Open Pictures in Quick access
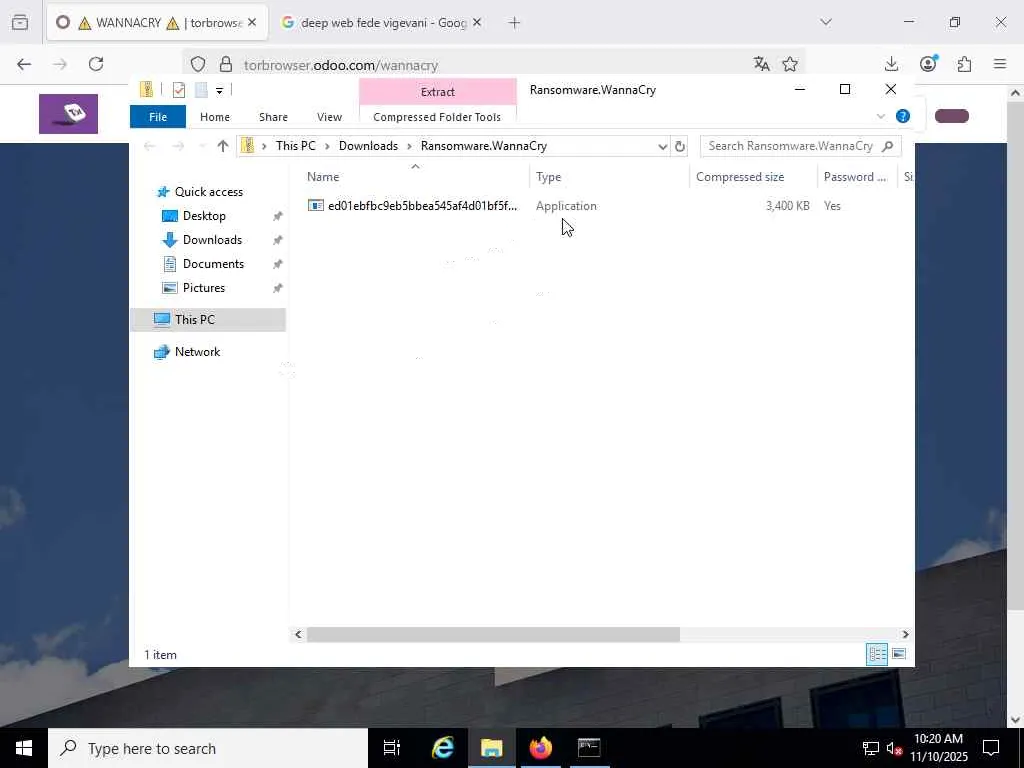Viewport: 1024px width, 768px height. (x=204, y=288)
